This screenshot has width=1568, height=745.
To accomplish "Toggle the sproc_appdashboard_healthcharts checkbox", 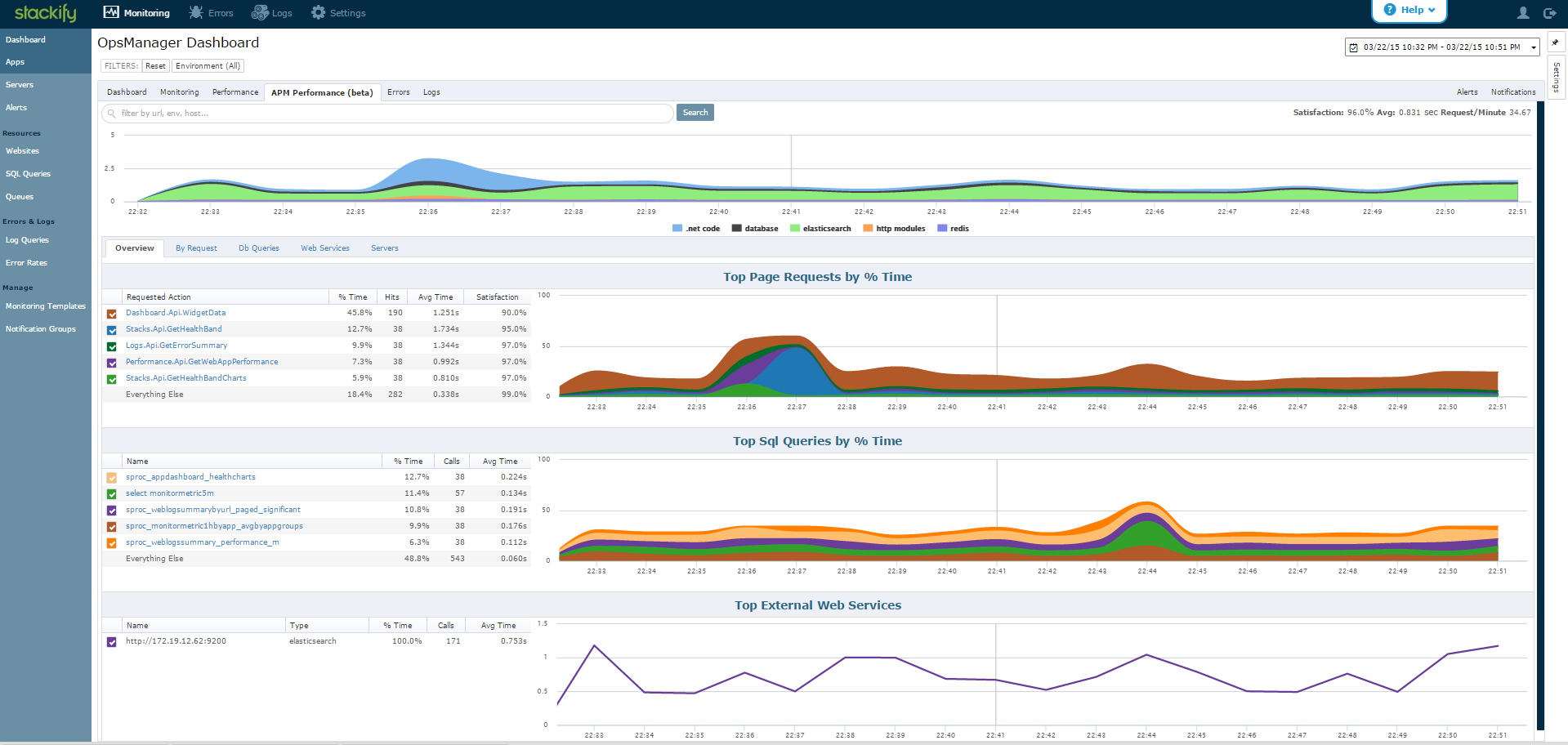I will (112, 478).
